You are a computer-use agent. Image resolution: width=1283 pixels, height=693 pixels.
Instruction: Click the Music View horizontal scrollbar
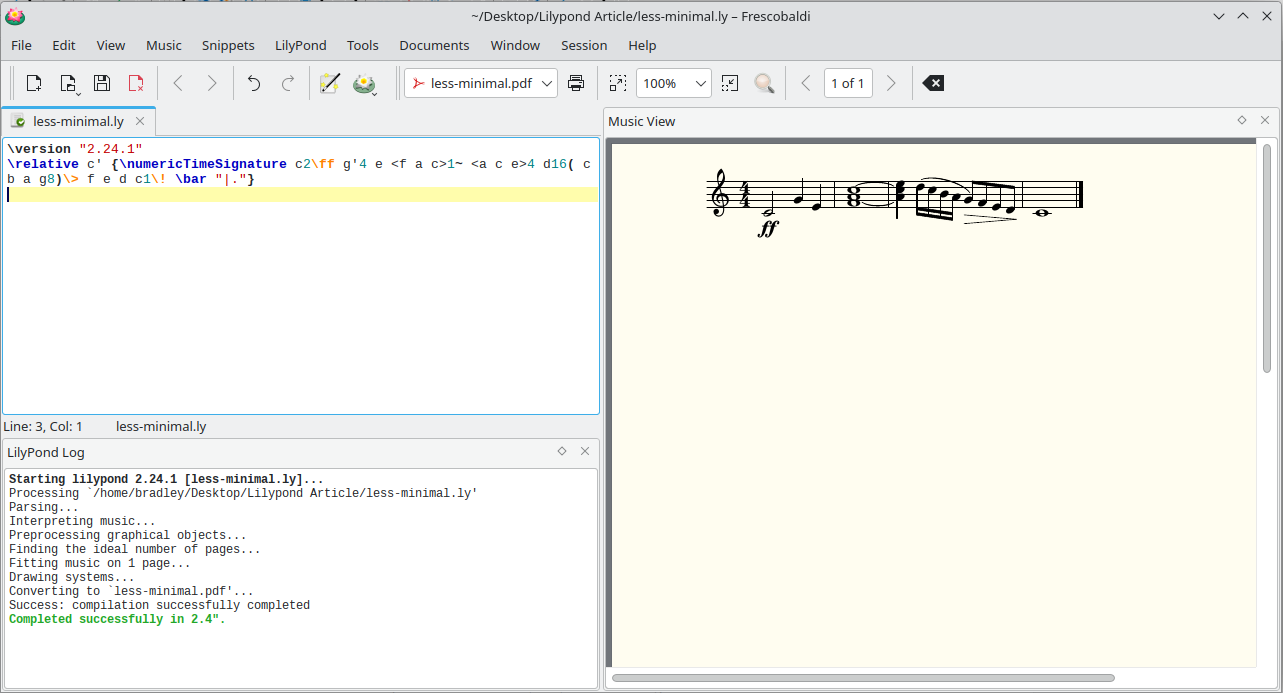point(863,678)
